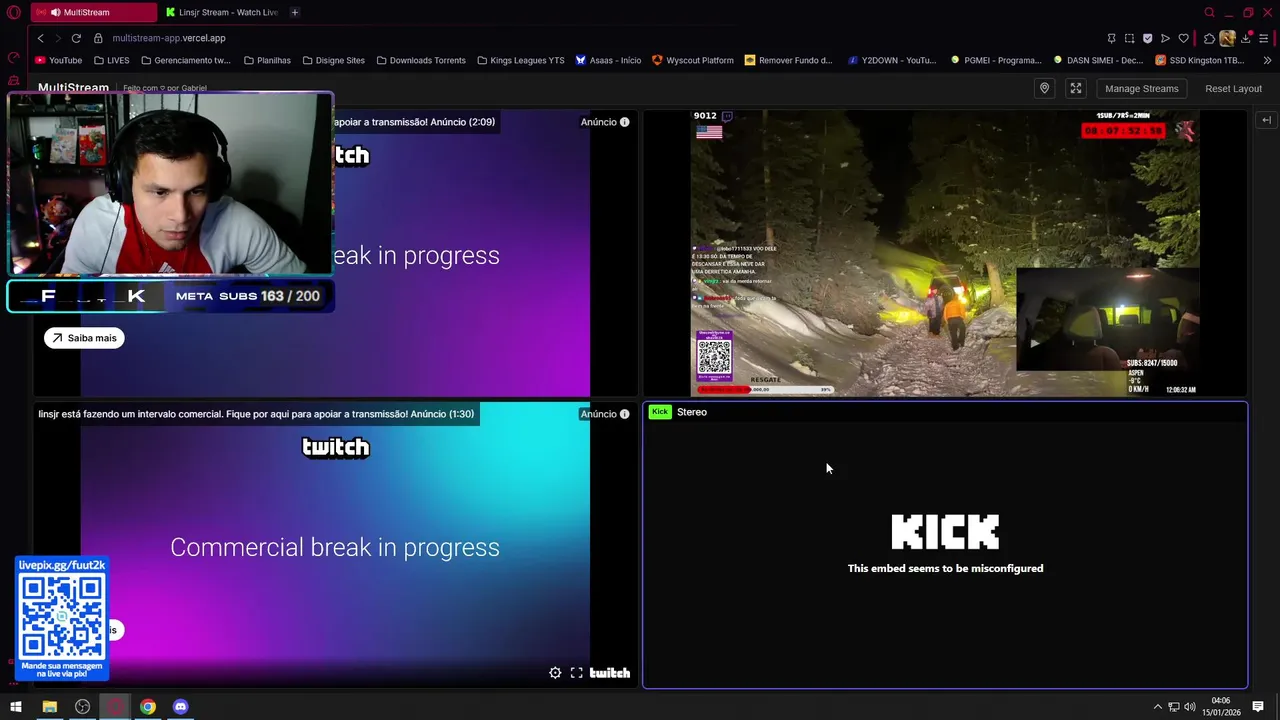Image resolution: width=1280 pixels, height=720 pixels.
Task: Open the SSD Kingston 1TB bookmark
Action: click(1199, 60)
